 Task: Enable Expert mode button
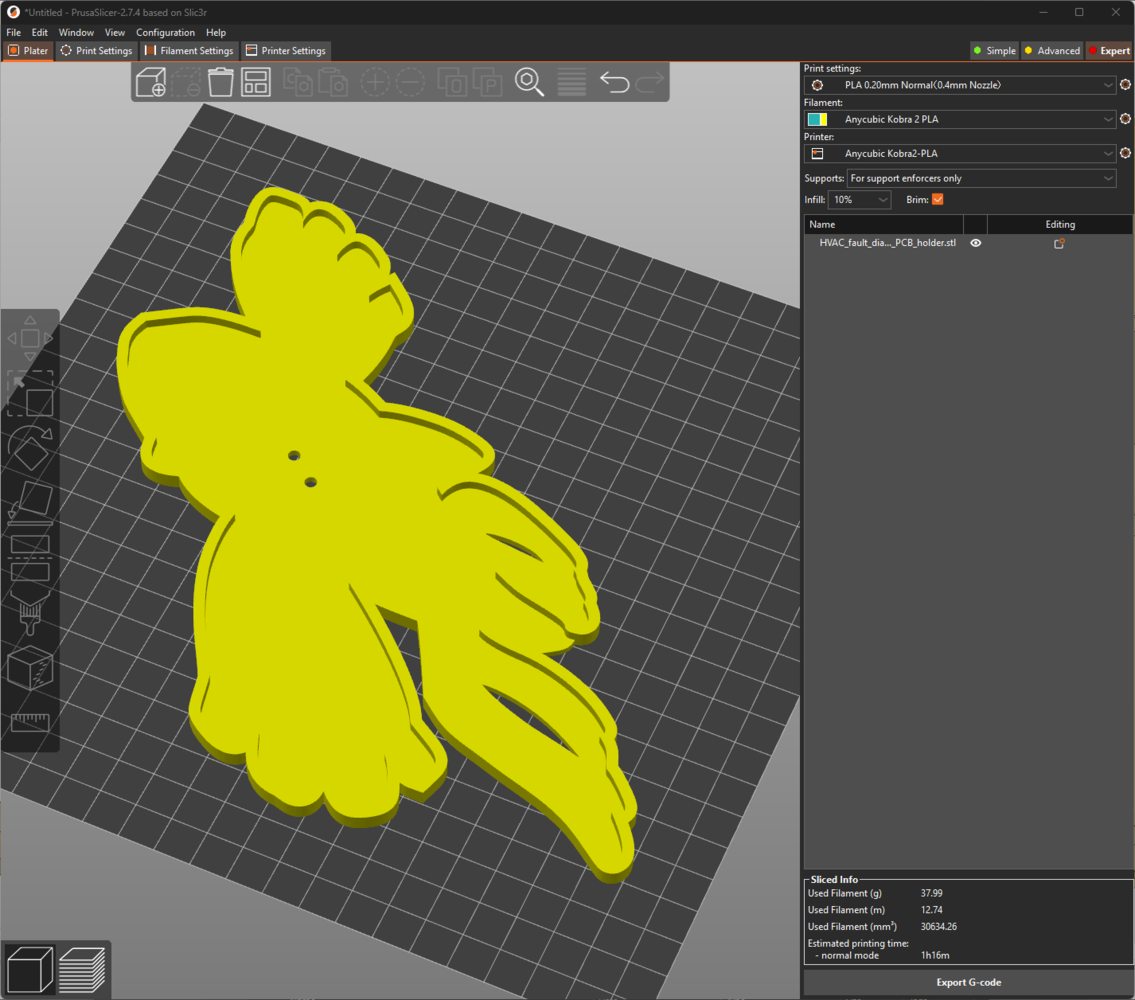click(x=1108, y=51)
